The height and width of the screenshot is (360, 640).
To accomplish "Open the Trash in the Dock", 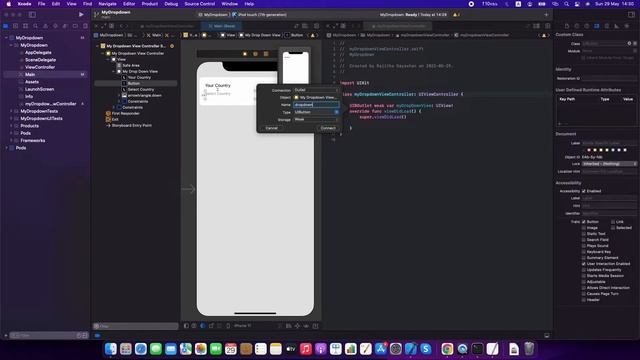I will [529, 349].
